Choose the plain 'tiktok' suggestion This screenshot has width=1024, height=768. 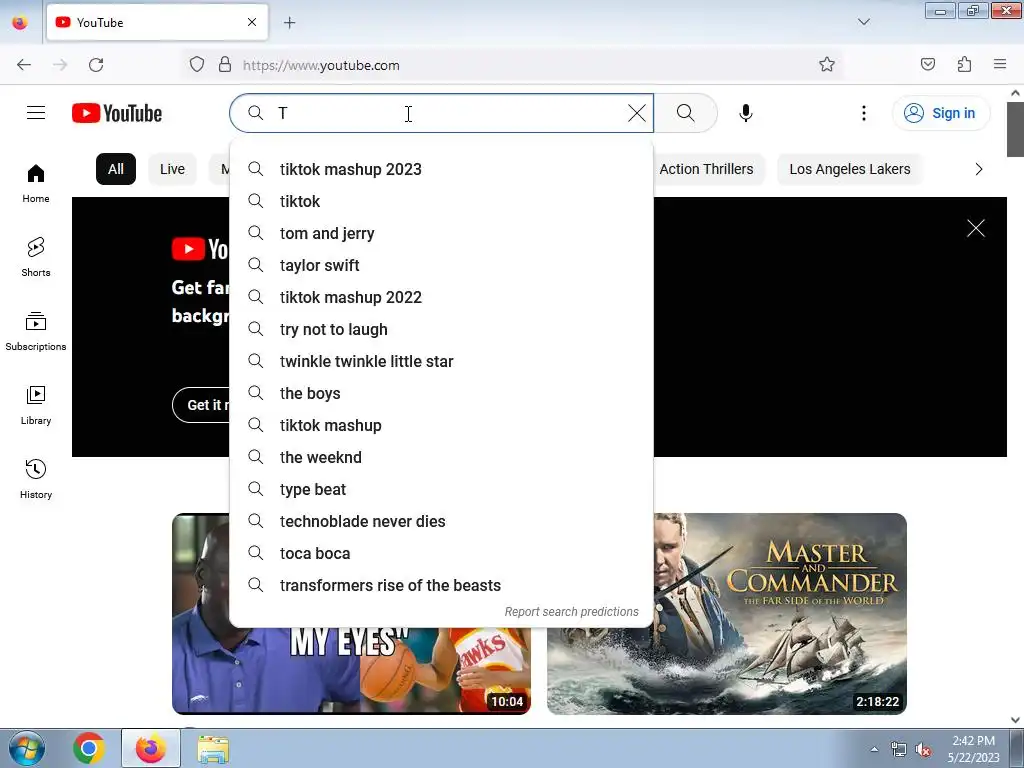(x=441, y=201)
